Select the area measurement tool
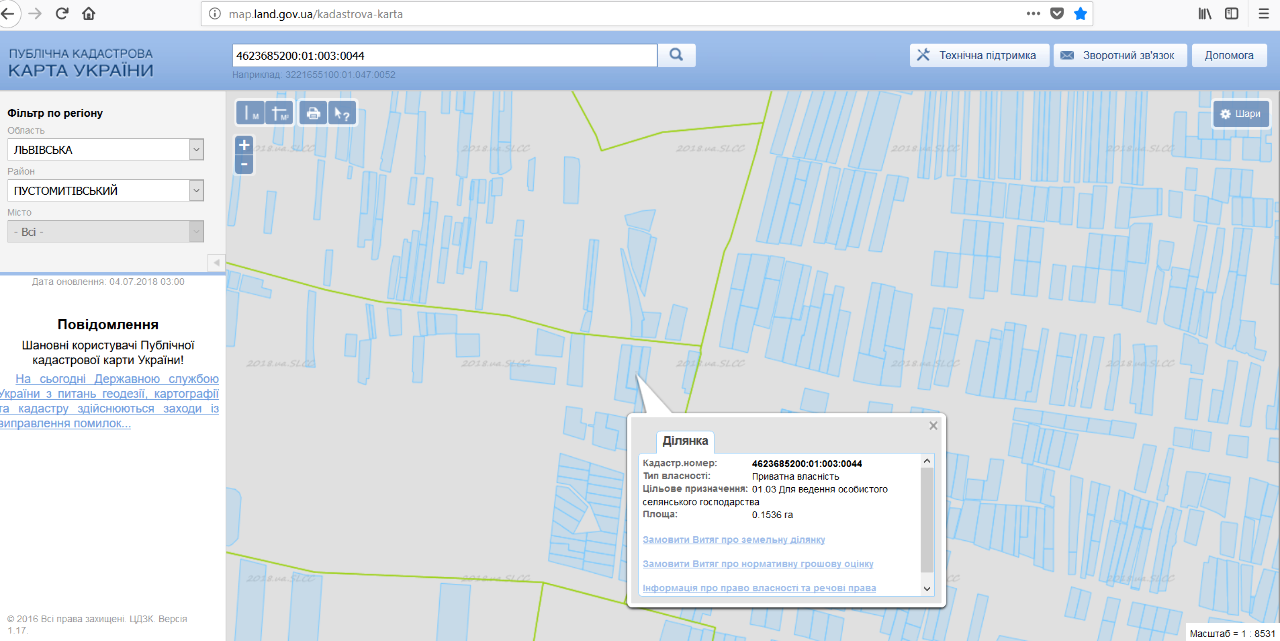Image resolution: width=1280 pixels, height=641 pixels. (x=280, y=113)
